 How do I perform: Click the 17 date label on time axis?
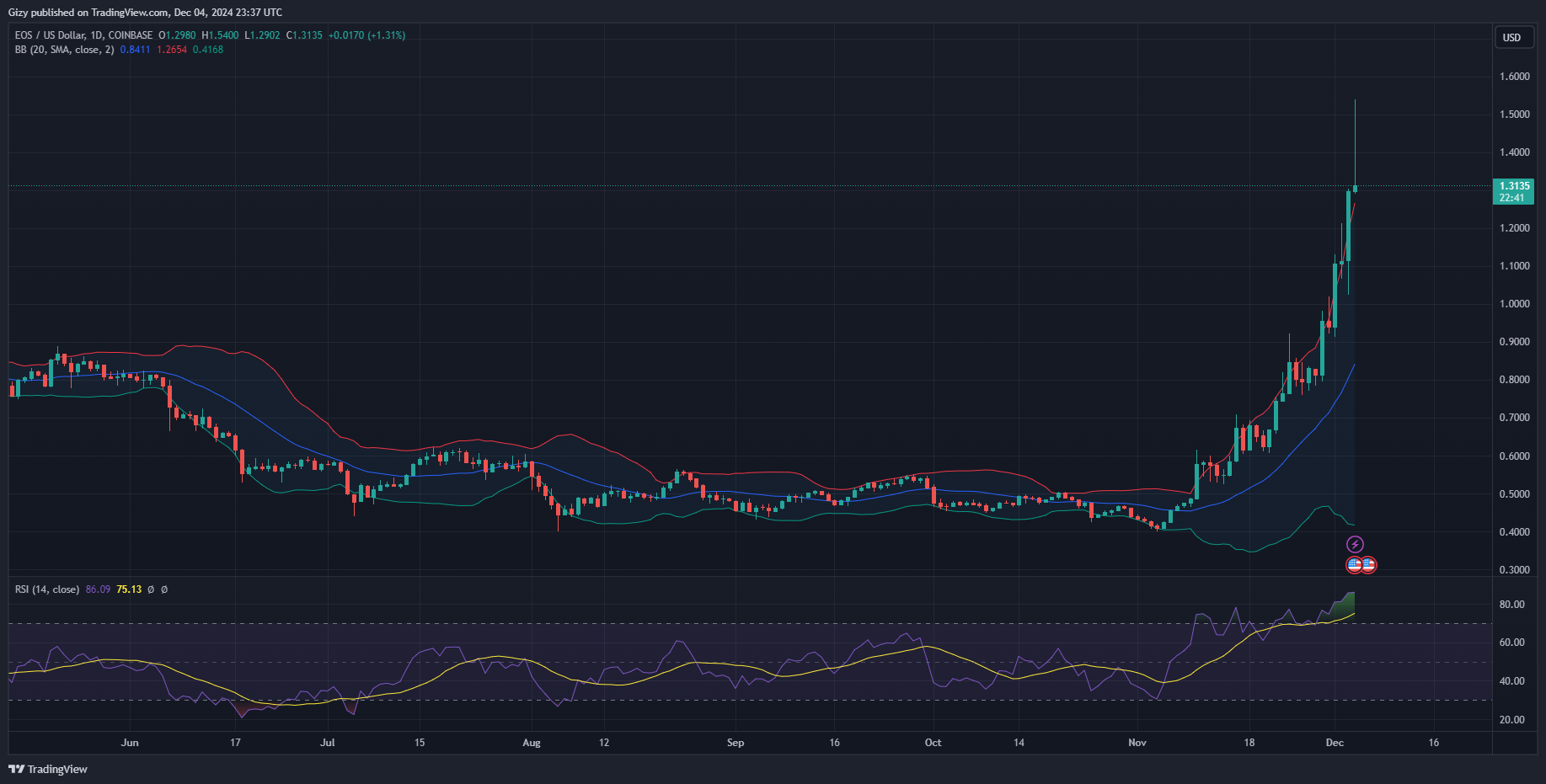coord(236,743)
